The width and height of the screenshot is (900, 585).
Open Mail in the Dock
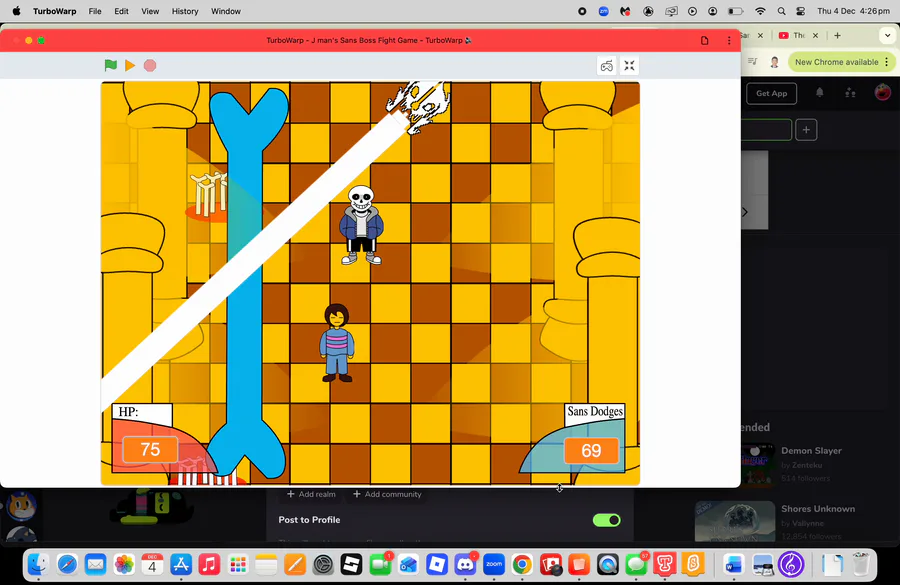click(x=95, y=565)
